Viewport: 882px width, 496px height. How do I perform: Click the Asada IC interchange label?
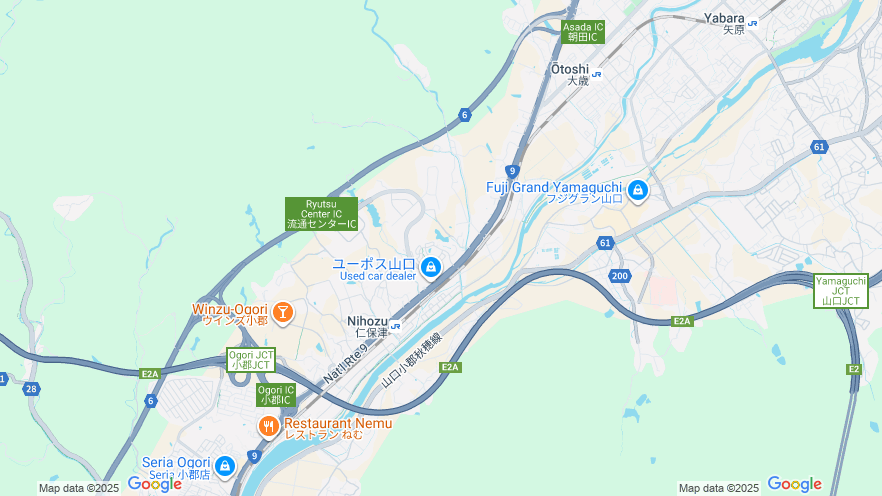pyautogui.click(x=583, y=32)
